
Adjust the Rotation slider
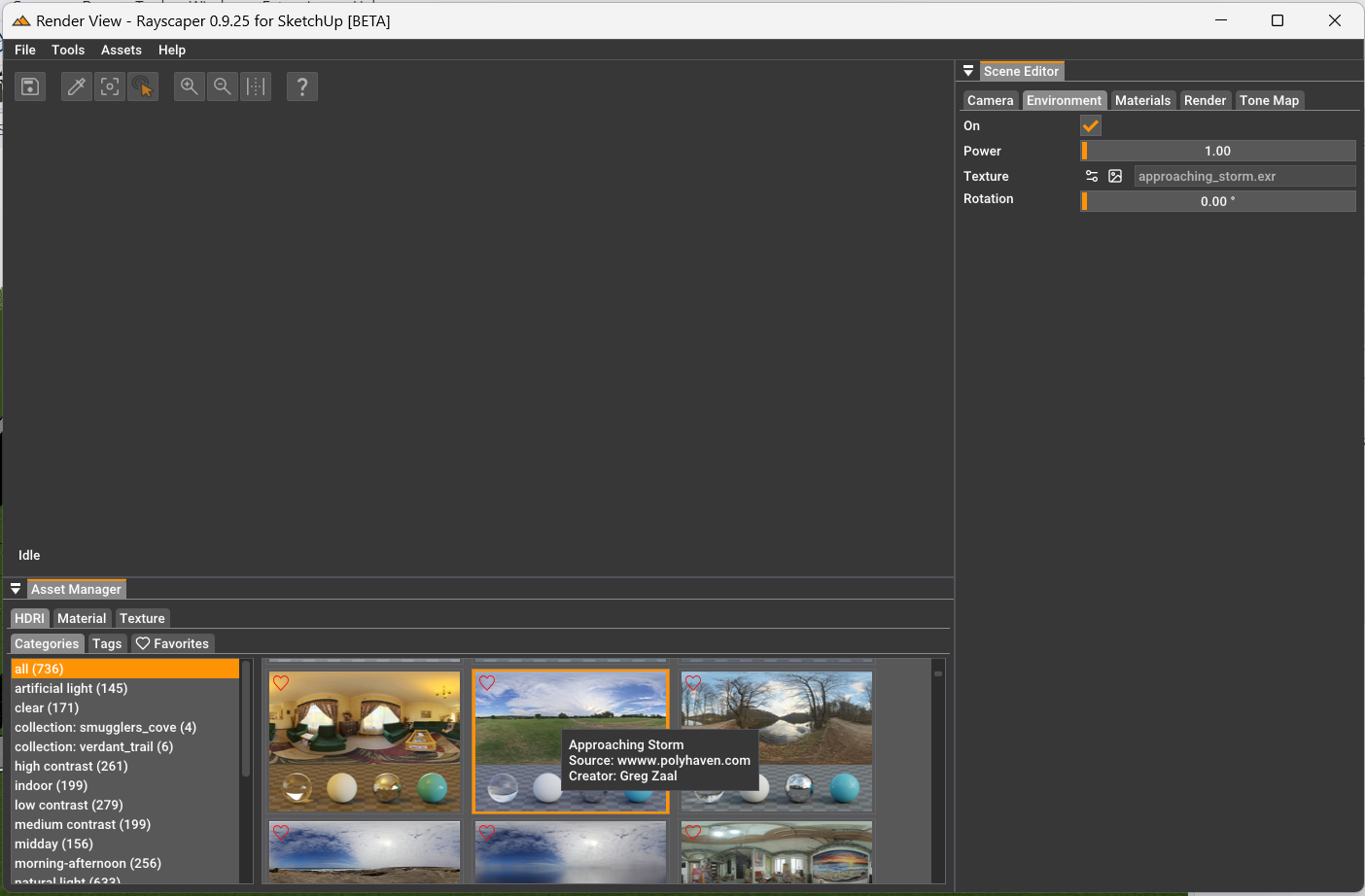tap(1218, 201)
